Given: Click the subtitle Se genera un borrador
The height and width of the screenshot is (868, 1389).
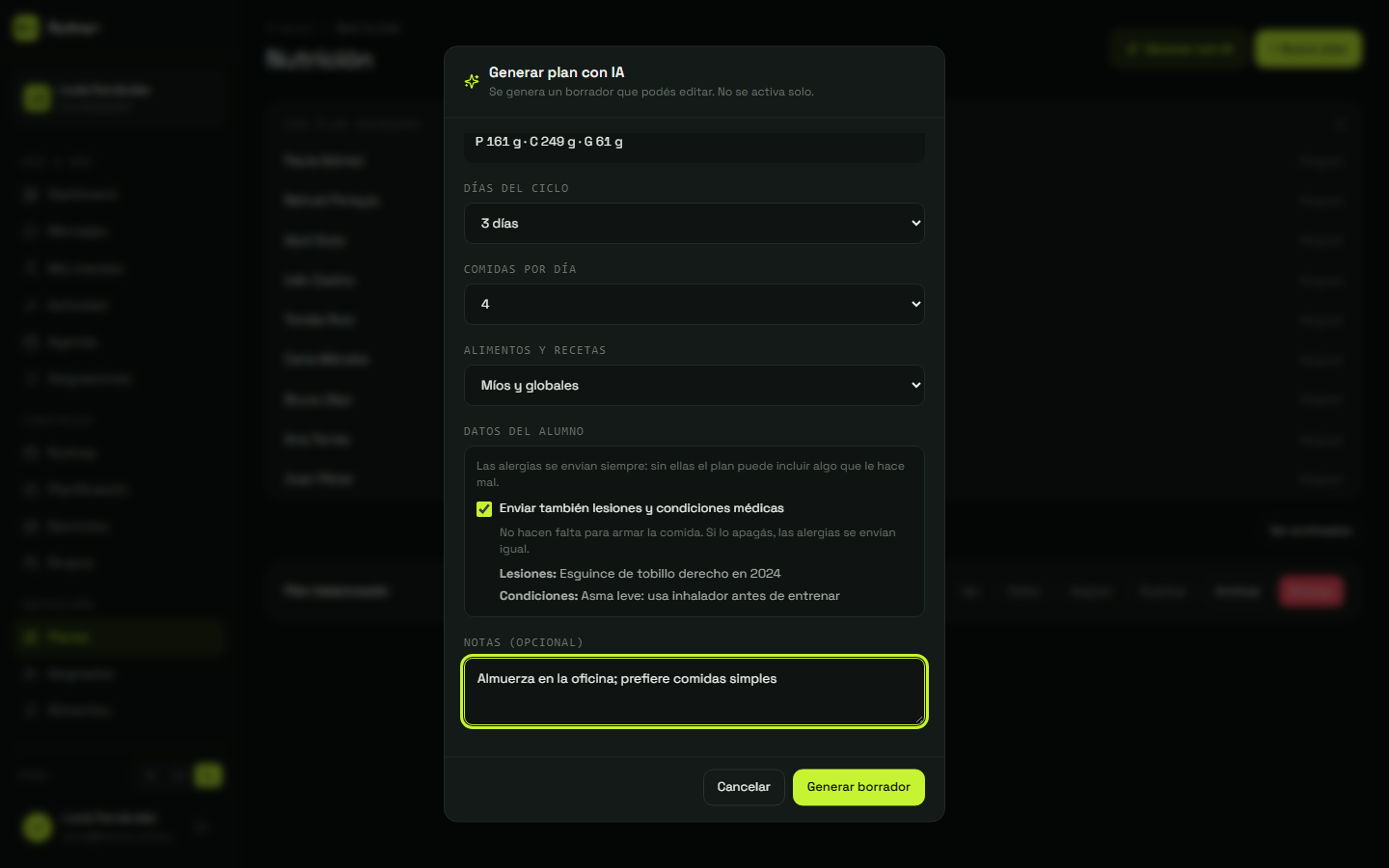Looking at the screenshot, I should point(651,93).
